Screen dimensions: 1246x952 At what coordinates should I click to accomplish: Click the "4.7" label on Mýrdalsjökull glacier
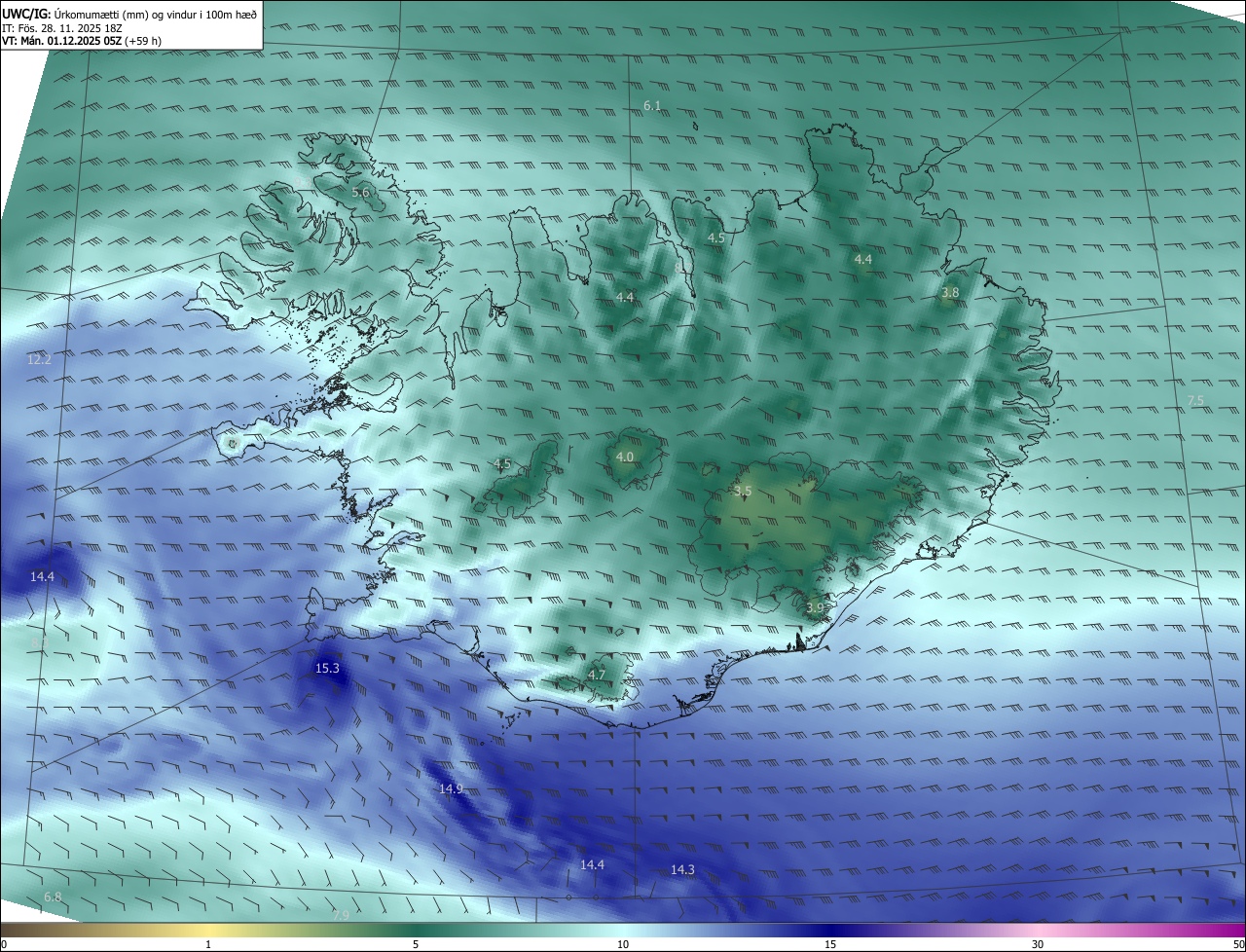597,675
